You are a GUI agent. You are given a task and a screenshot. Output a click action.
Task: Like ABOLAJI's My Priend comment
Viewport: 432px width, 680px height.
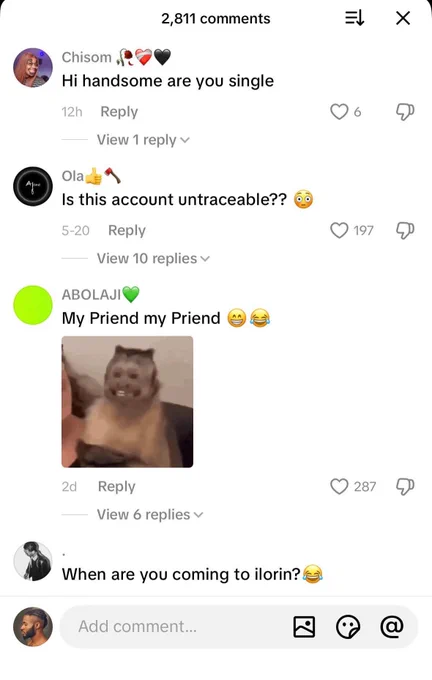point(339,487)
